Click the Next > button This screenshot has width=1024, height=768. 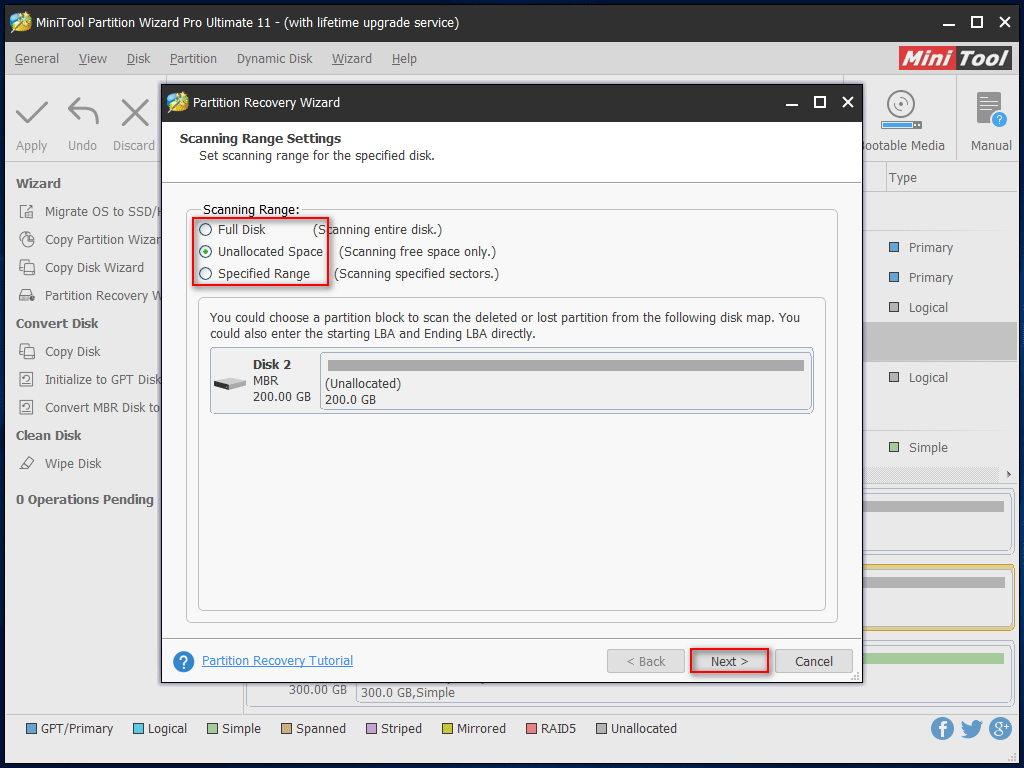pos(729,662)
